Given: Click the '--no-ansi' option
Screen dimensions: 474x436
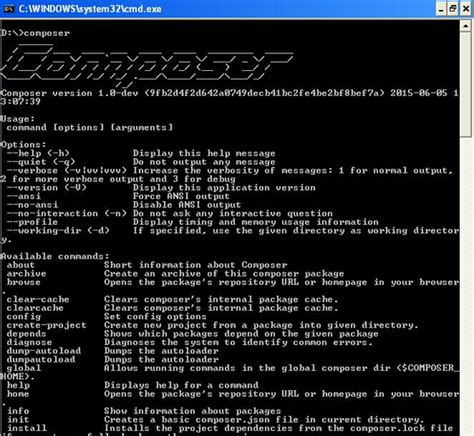Looking at the screenshot, I should 32,205.
